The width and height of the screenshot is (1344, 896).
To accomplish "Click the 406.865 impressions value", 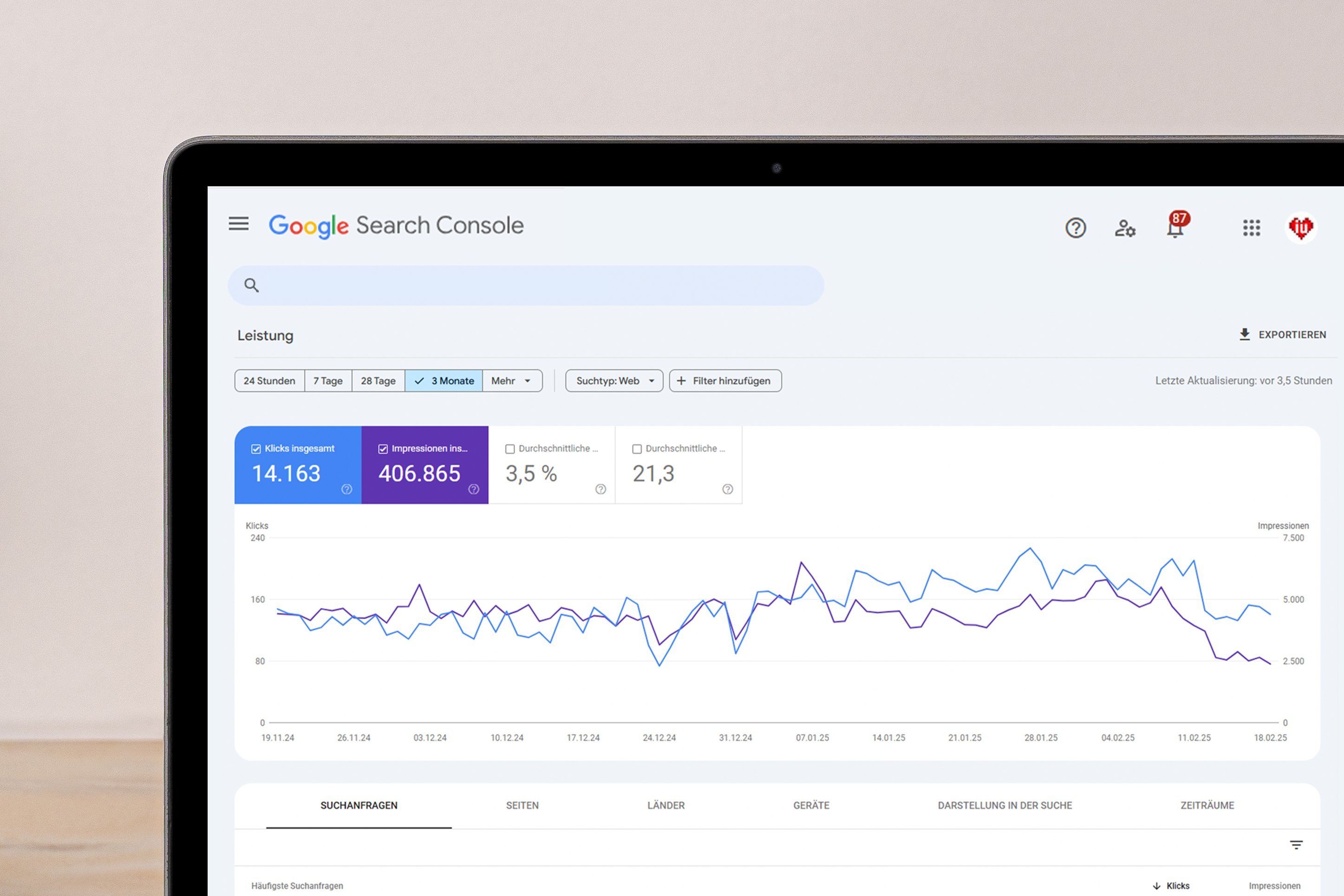I will (419, 473).
